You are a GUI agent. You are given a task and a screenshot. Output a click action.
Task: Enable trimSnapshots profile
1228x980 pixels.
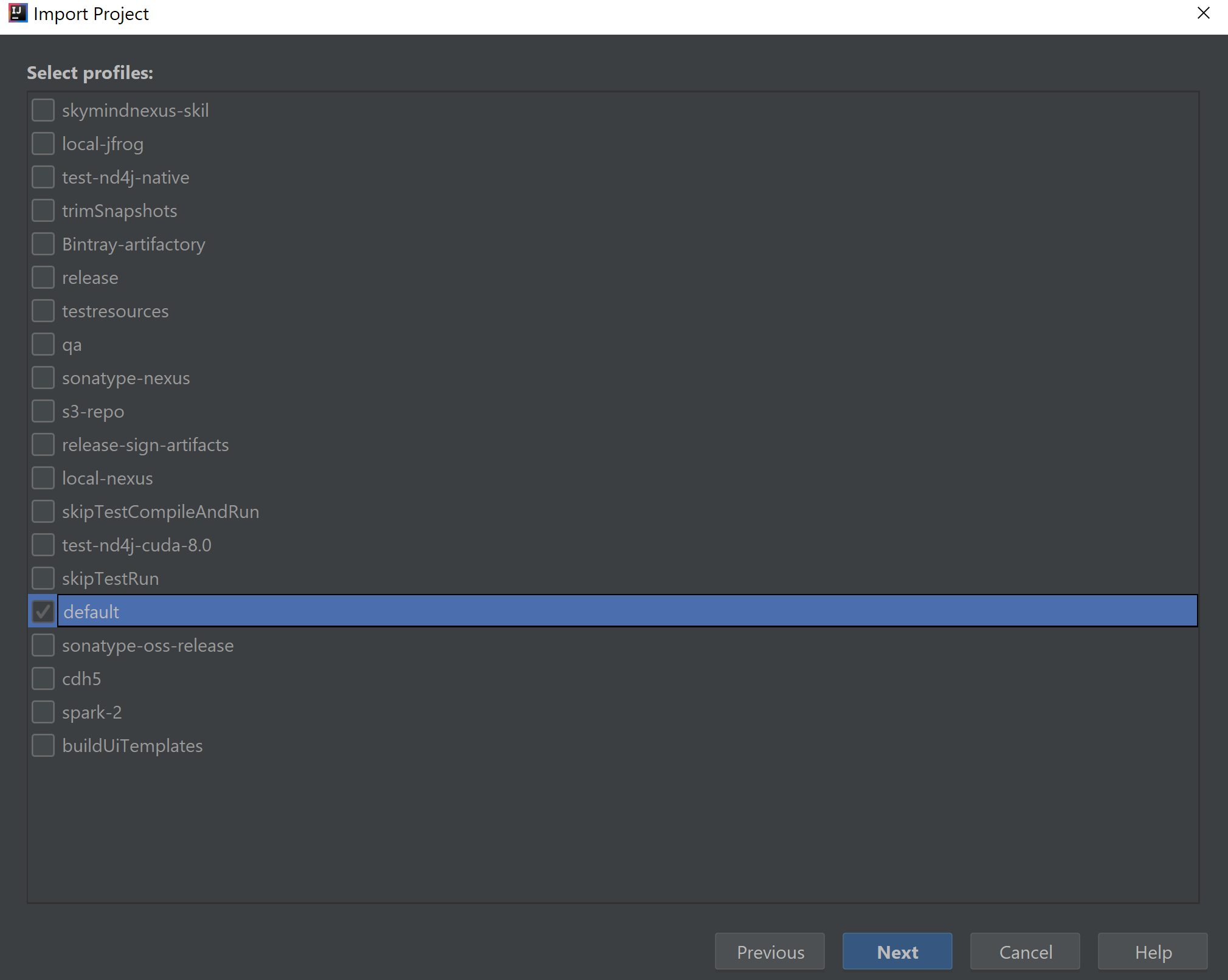(x=43, y=211)
